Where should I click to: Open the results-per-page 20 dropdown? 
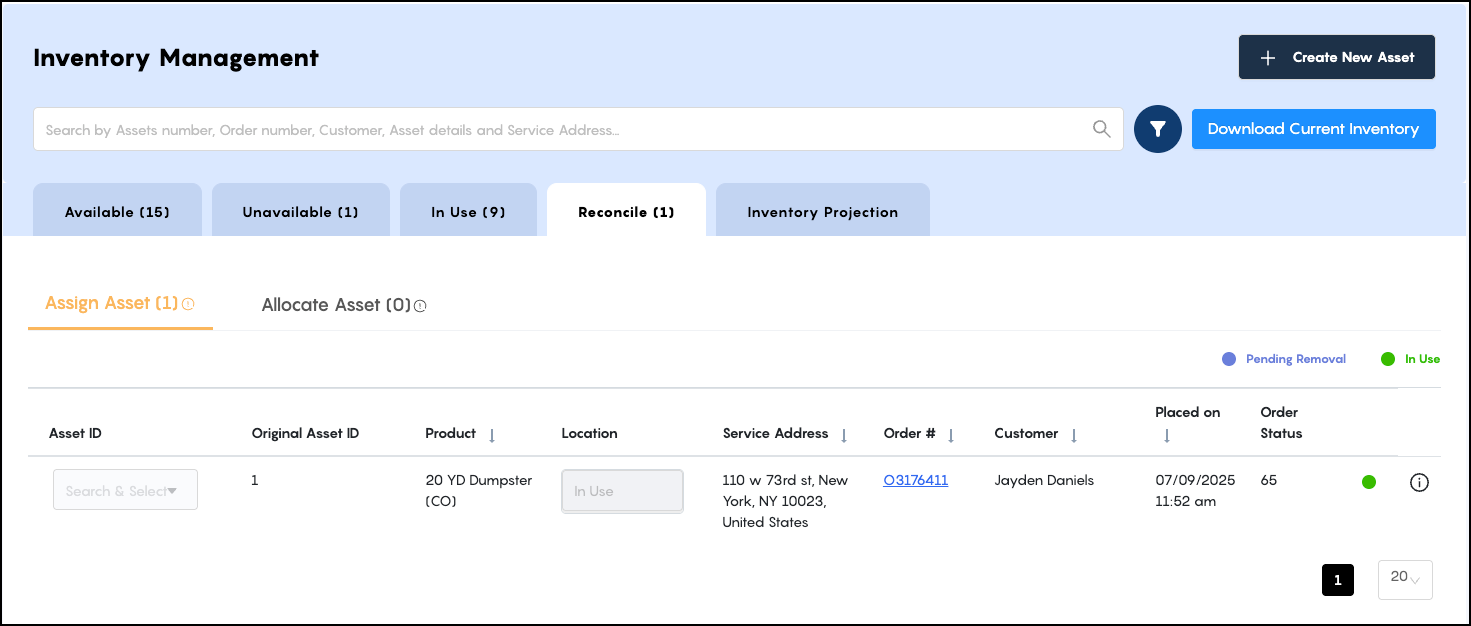(x=1404, y=580)
